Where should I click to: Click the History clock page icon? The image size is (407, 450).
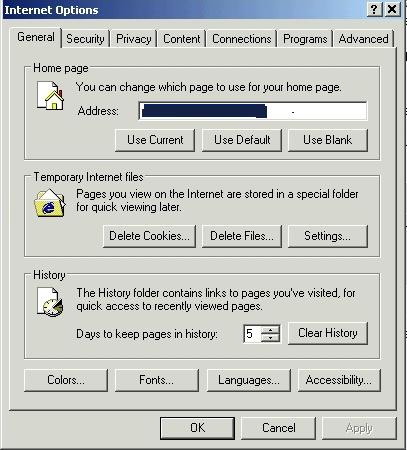point(50,302)
